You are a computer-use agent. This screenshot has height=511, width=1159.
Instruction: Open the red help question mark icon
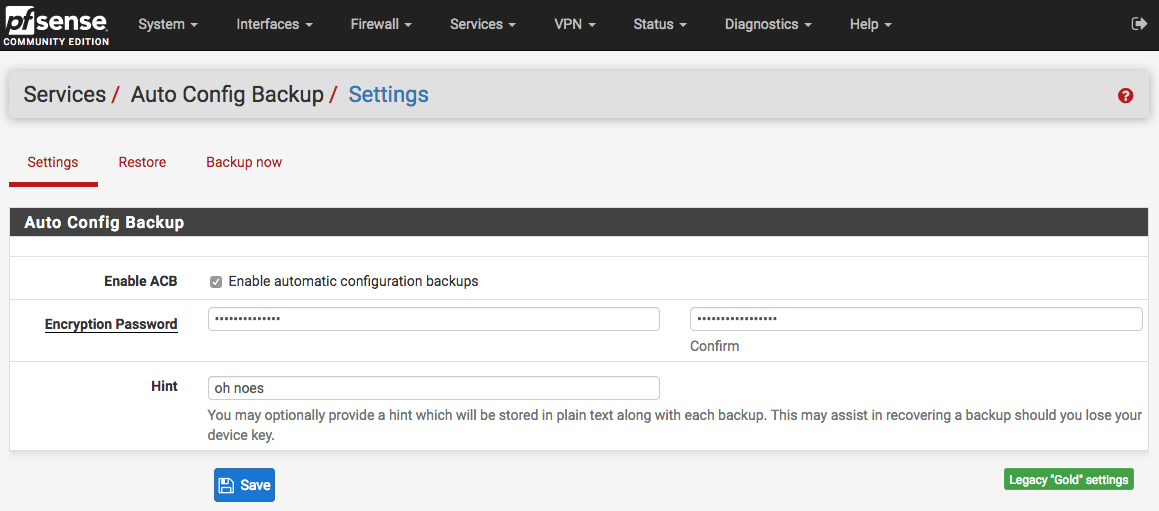1125,96
